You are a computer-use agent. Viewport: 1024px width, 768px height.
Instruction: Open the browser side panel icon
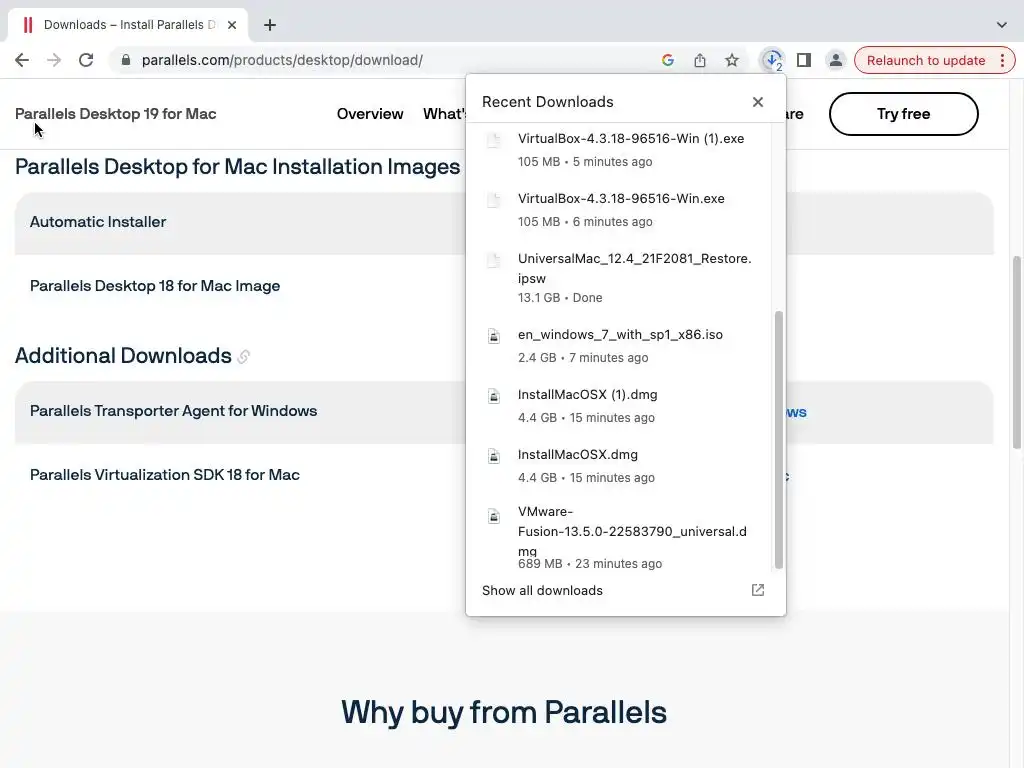[803, 60]
